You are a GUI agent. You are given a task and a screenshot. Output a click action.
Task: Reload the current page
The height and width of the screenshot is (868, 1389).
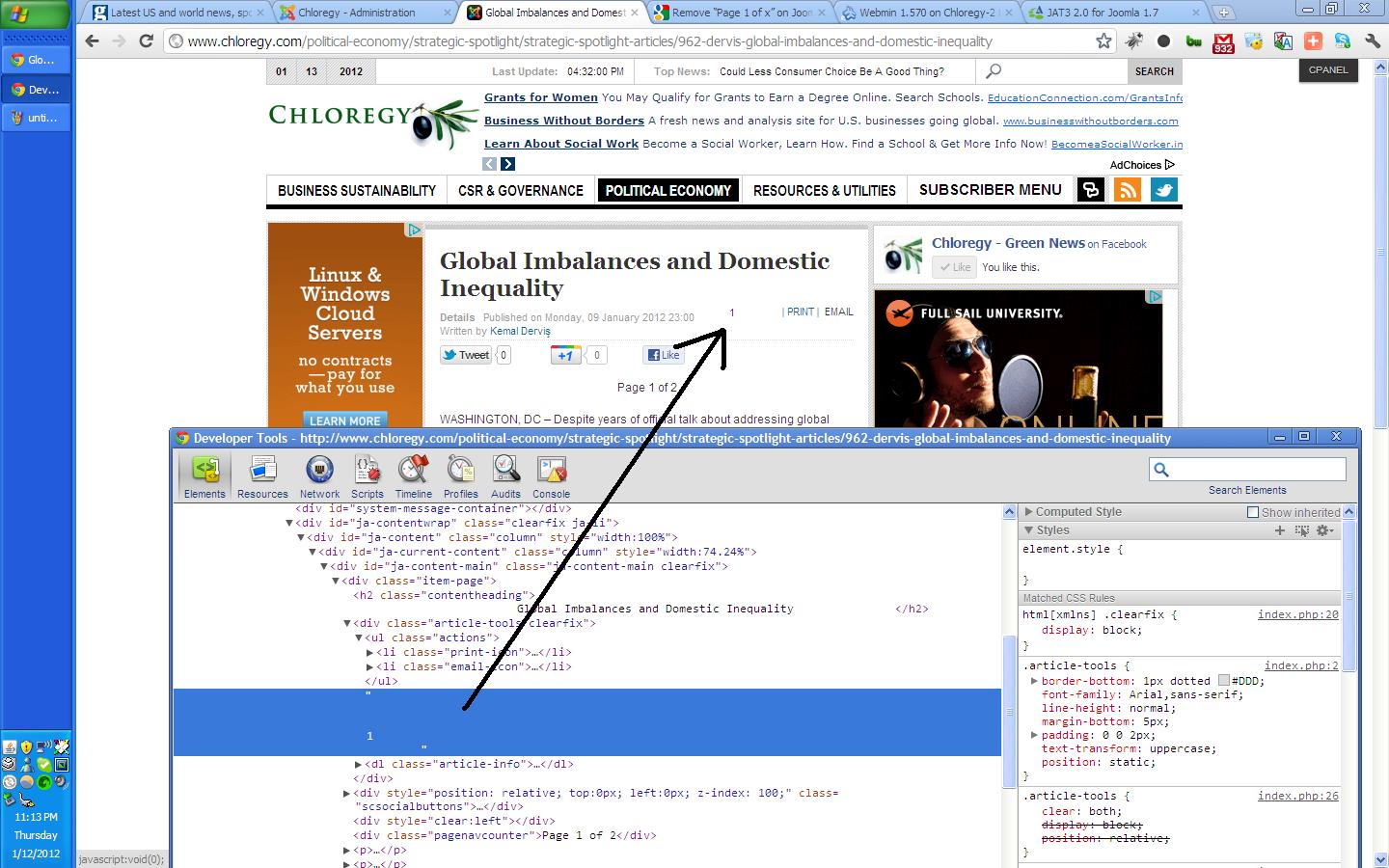click(x=147, y=41)
